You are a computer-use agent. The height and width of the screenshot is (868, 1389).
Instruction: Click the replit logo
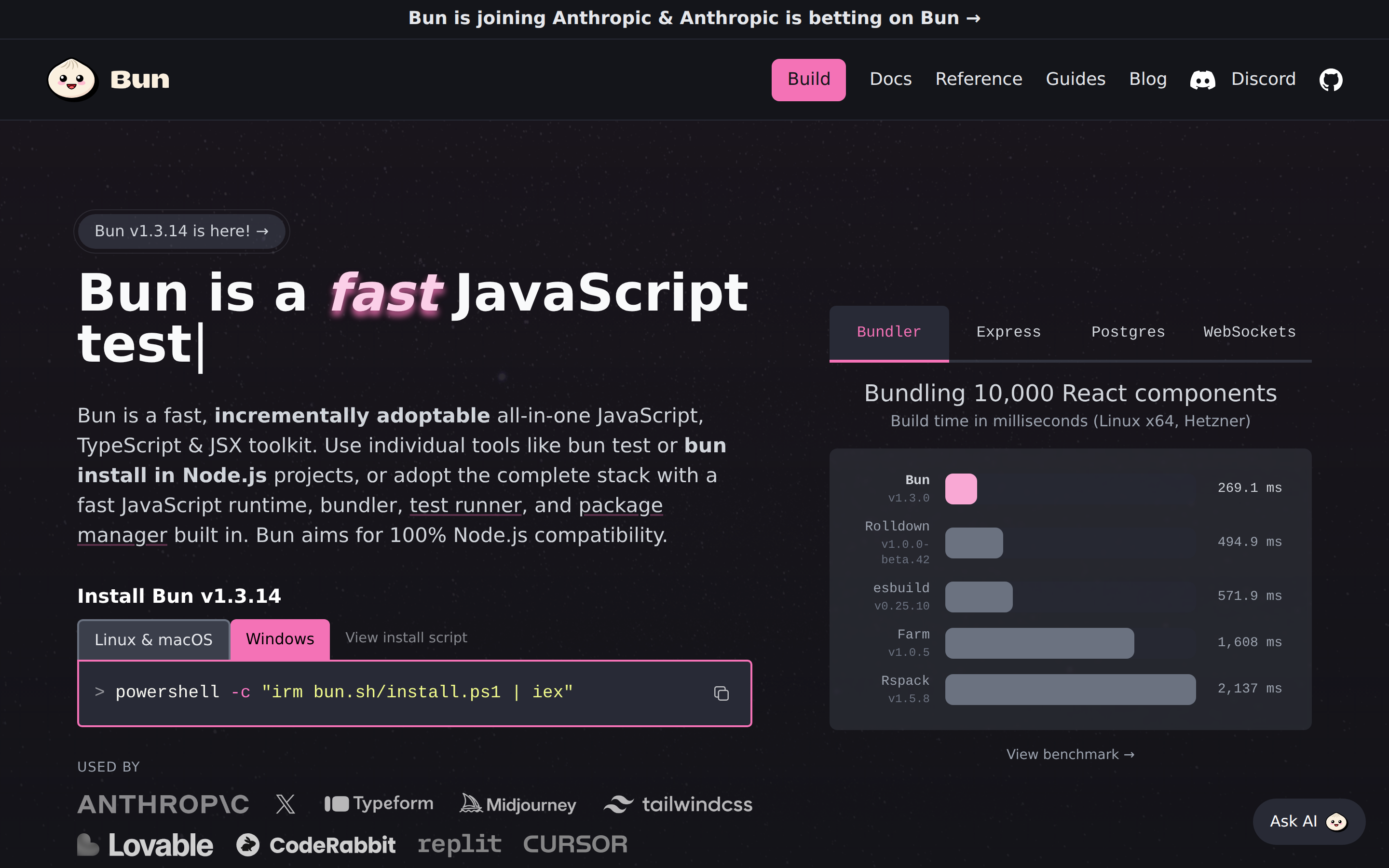(459, 844)
